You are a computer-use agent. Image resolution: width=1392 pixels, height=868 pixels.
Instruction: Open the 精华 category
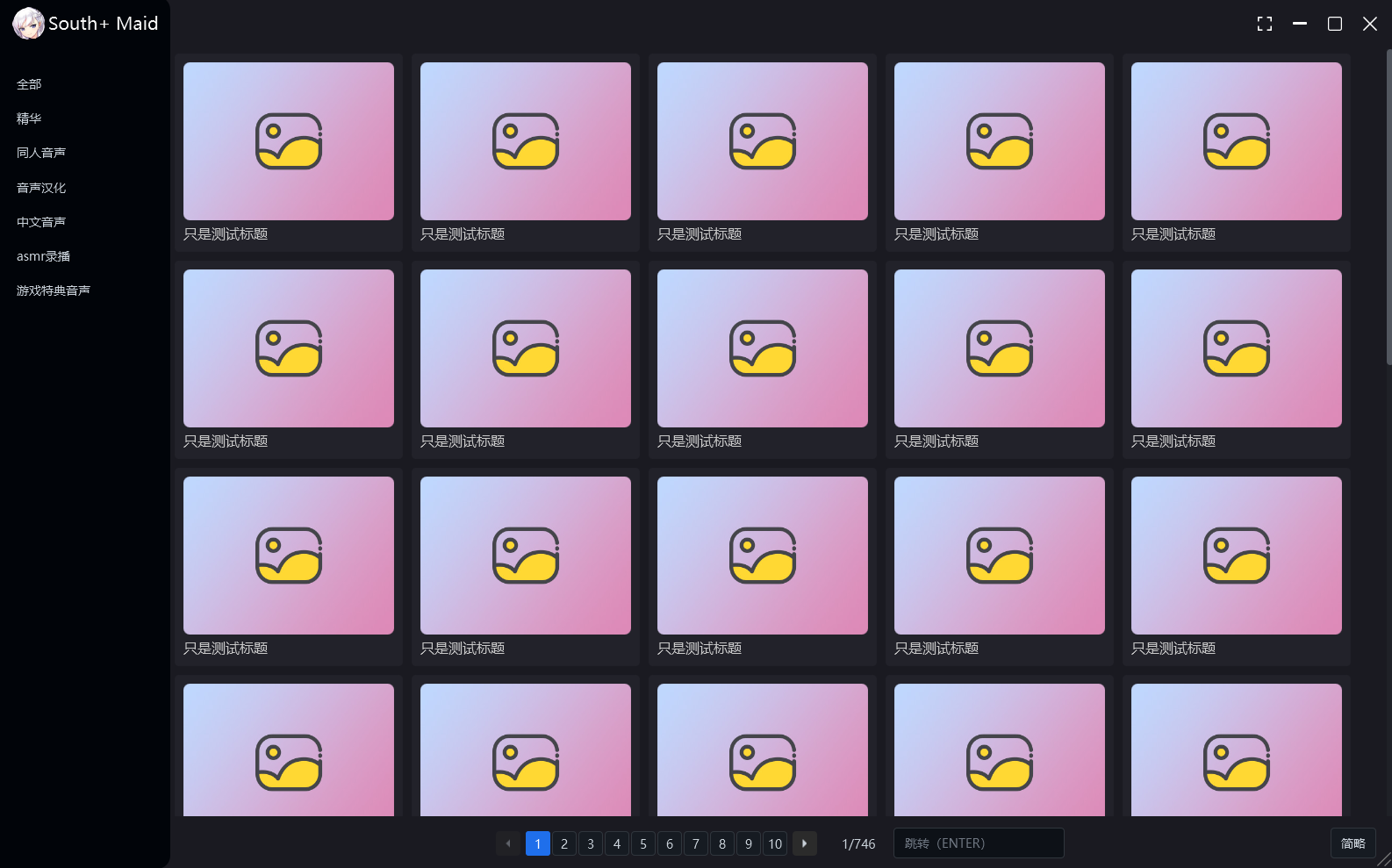point(29,118)
